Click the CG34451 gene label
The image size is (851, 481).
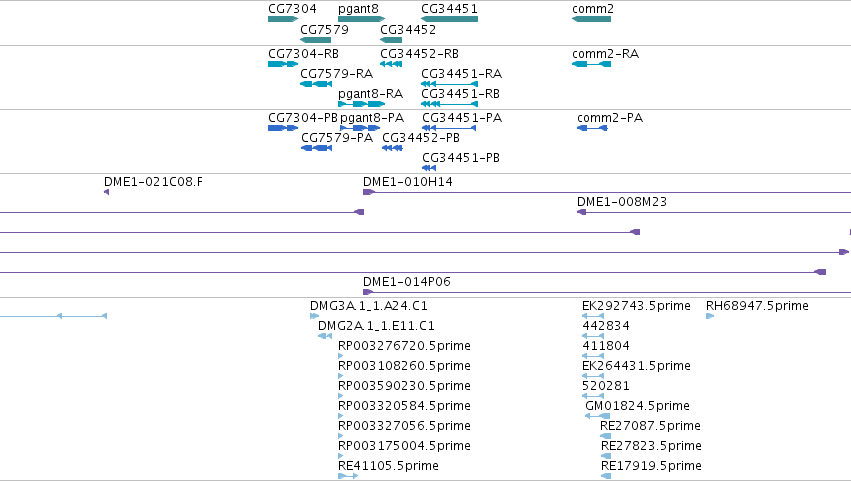click(x=449, y=9)
